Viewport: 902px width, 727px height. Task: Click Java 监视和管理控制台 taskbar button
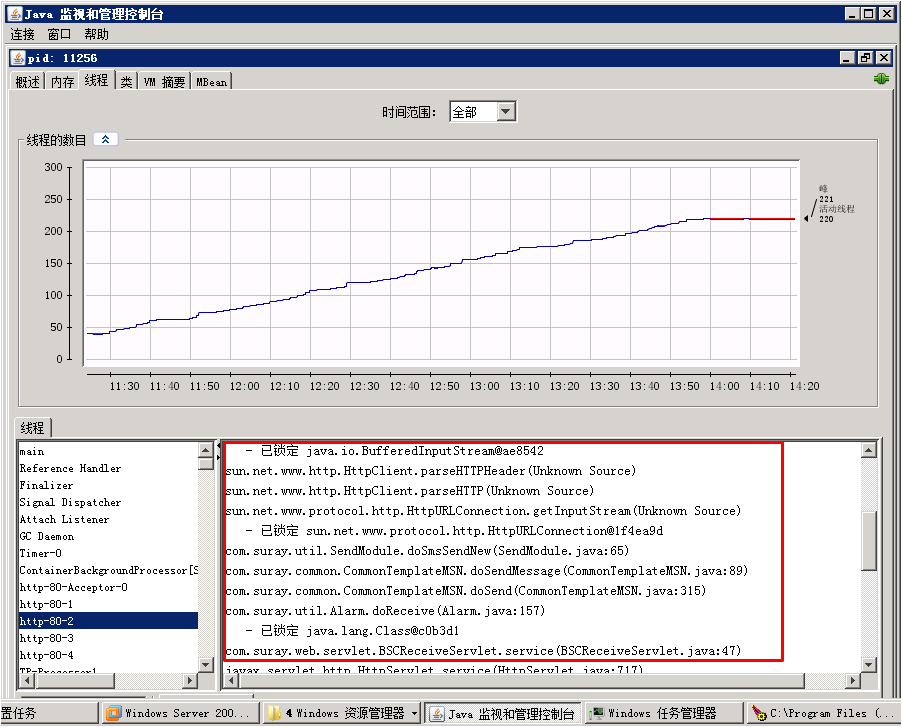click(x=503, y=713)
